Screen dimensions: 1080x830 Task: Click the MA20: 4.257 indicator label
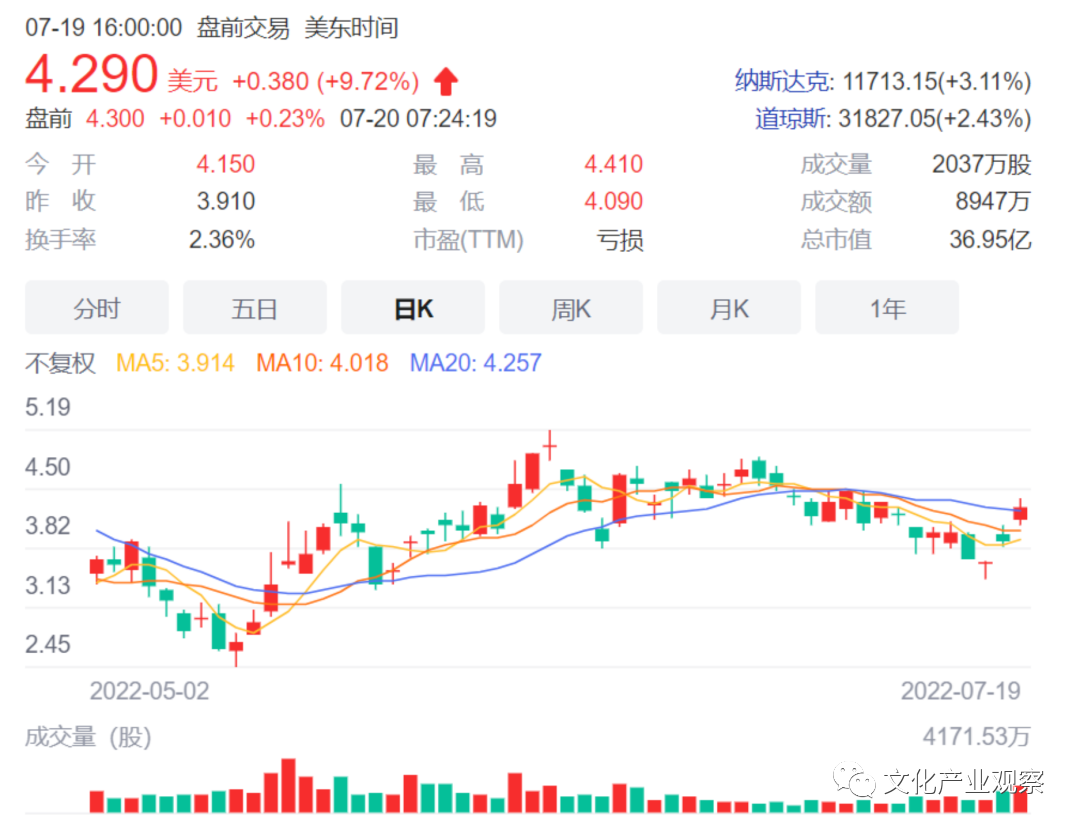pyautogui.click(x=475, y=362)
